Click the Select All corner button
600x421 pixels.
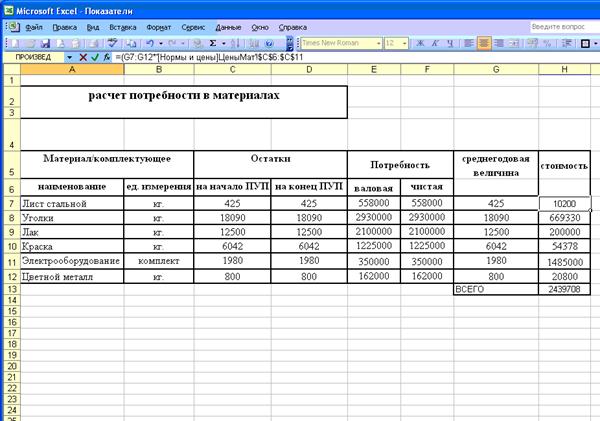point(12,69)
